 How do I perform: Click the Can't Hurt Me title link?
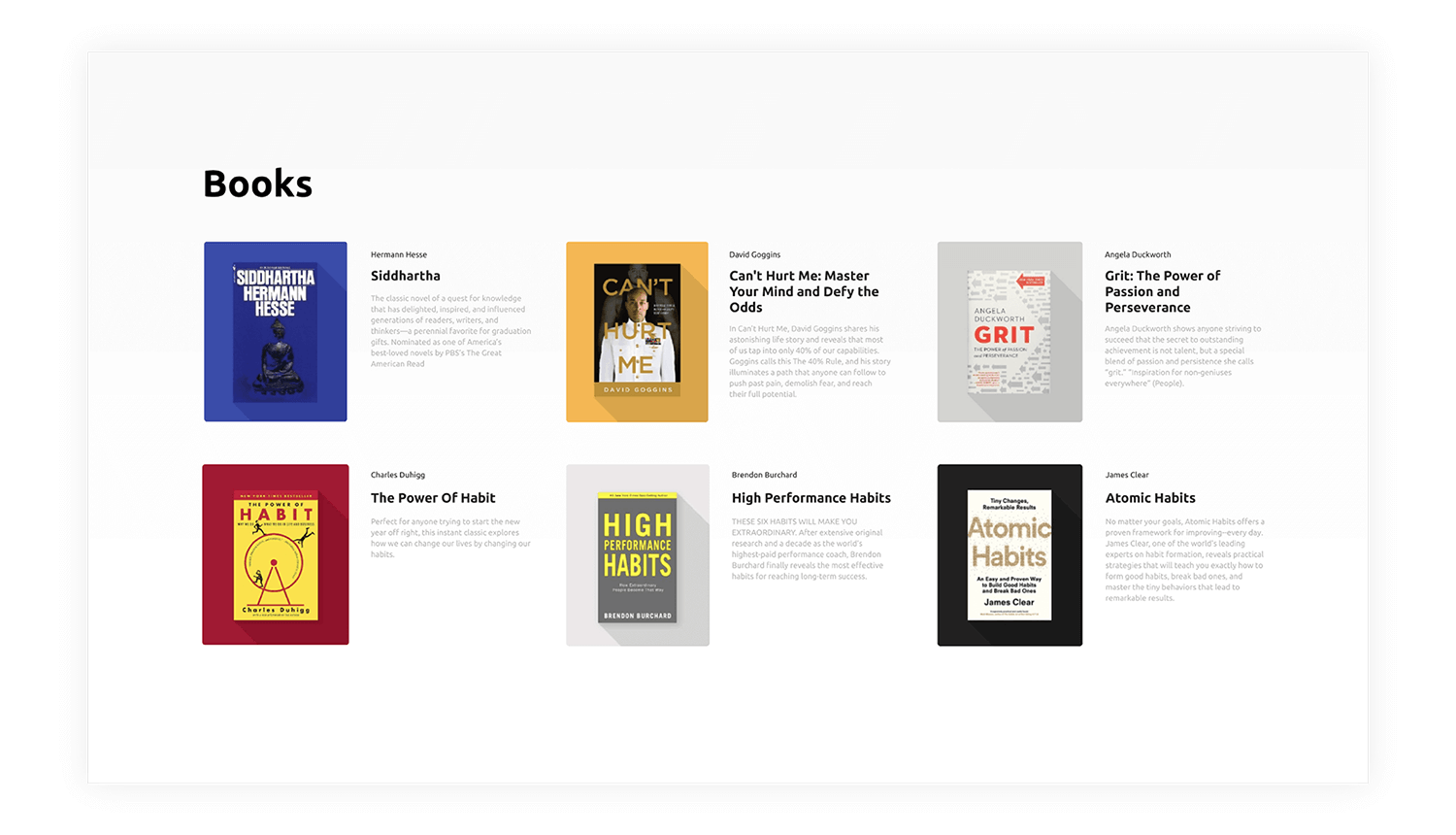click(805, 291)
